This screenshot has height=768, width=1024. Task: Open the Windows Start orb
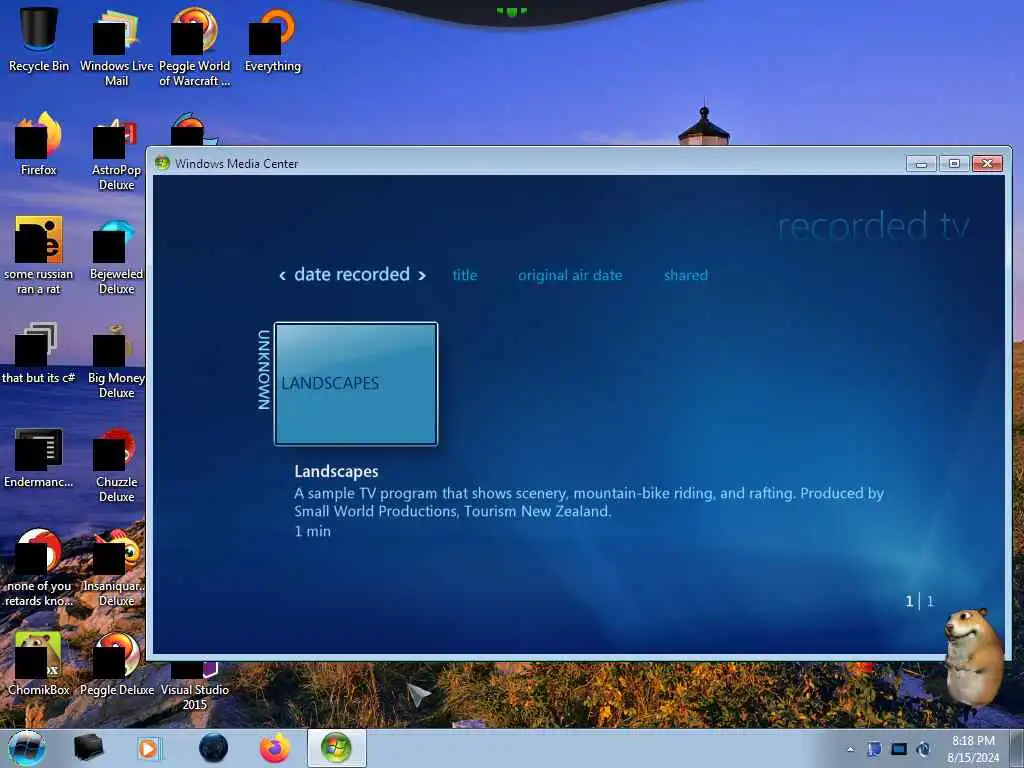tap(27, 748)
